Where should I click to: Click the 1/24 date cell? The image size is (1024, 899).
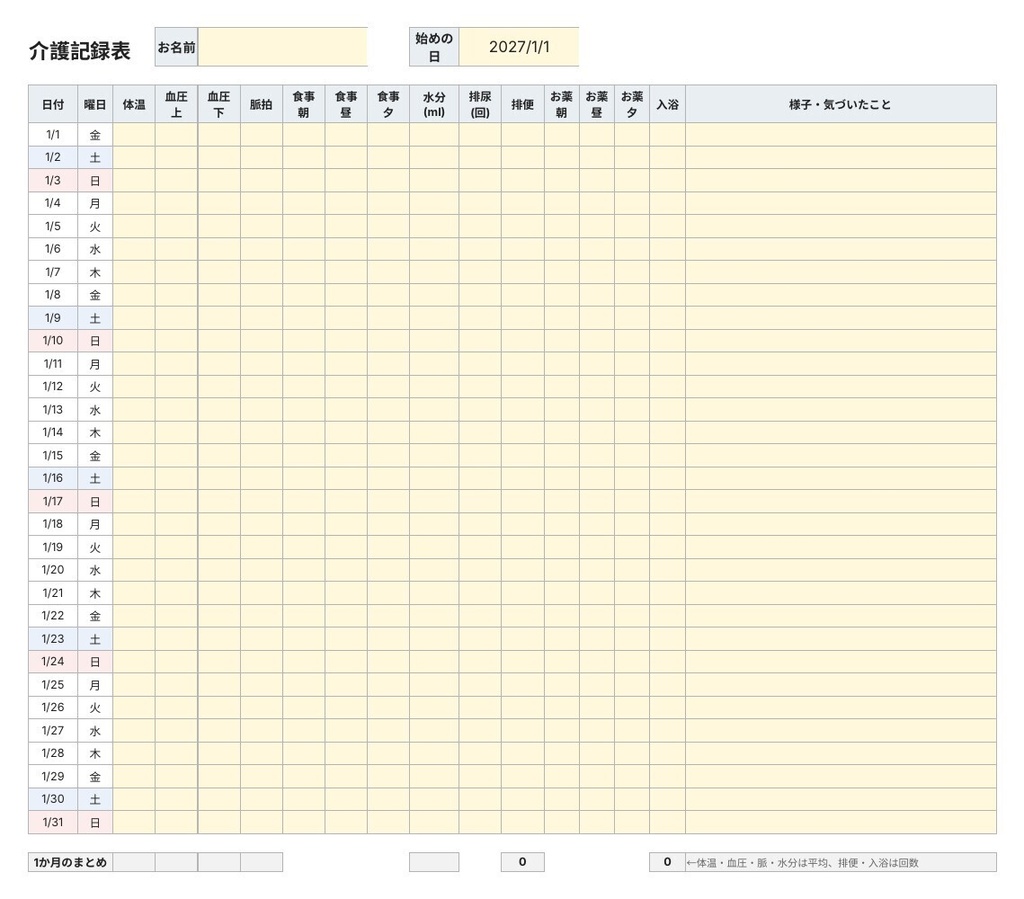(x=53, y=661)
